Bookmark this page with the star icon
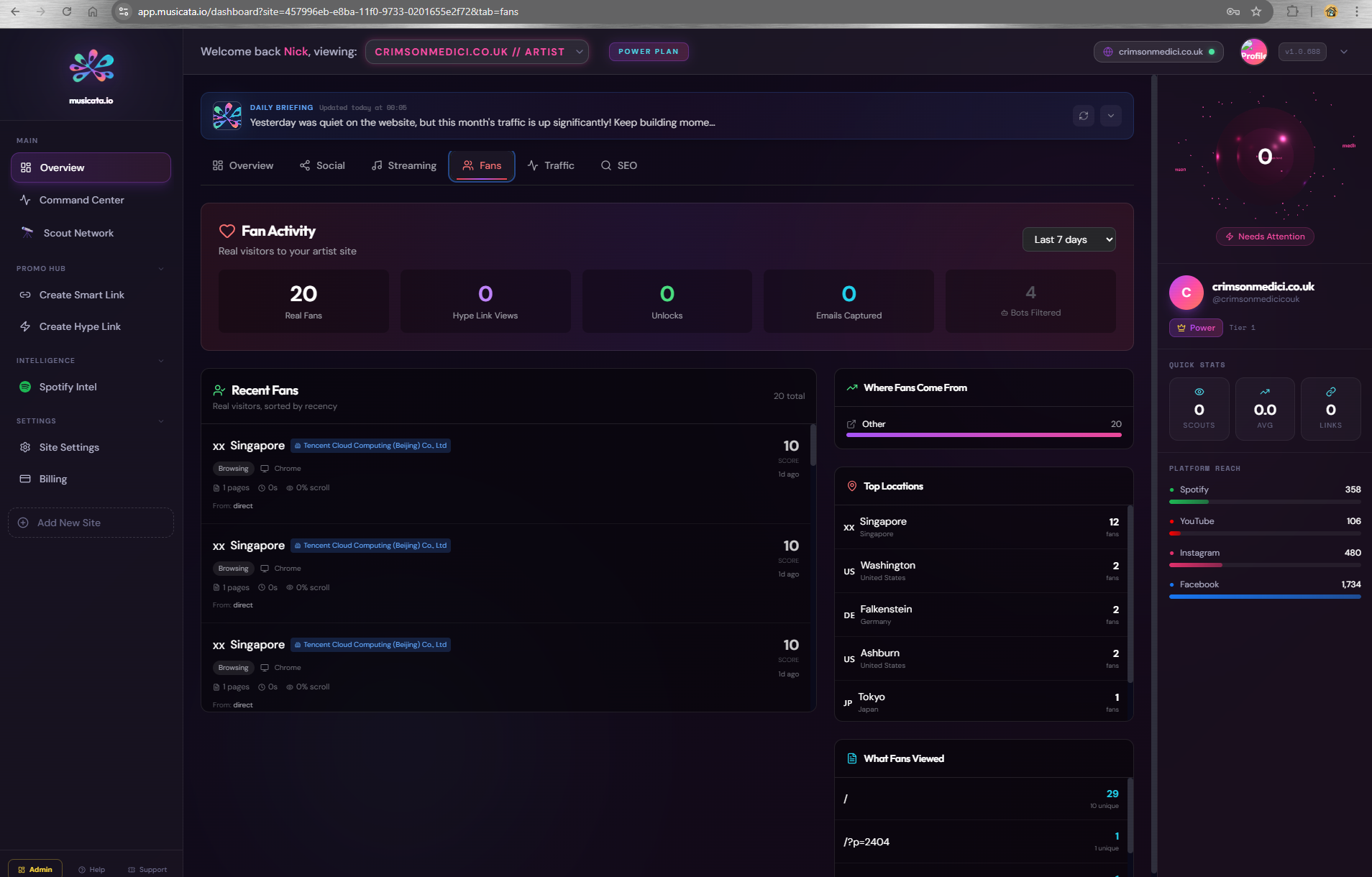The height and width of the screenshot is (877, 1372). click(1256, 12)
